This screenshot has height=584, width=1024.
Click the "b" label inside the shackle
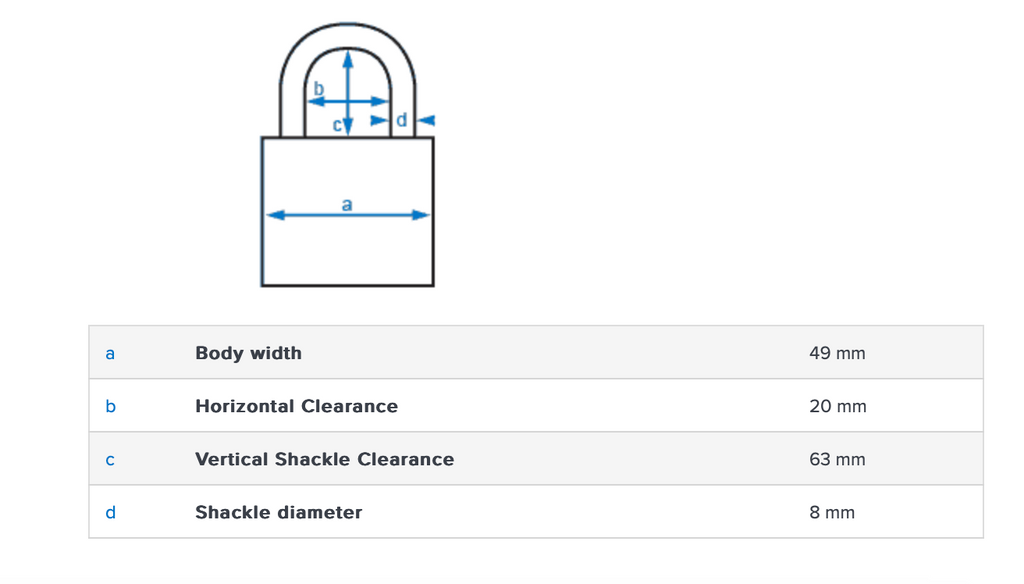[319, 89]
